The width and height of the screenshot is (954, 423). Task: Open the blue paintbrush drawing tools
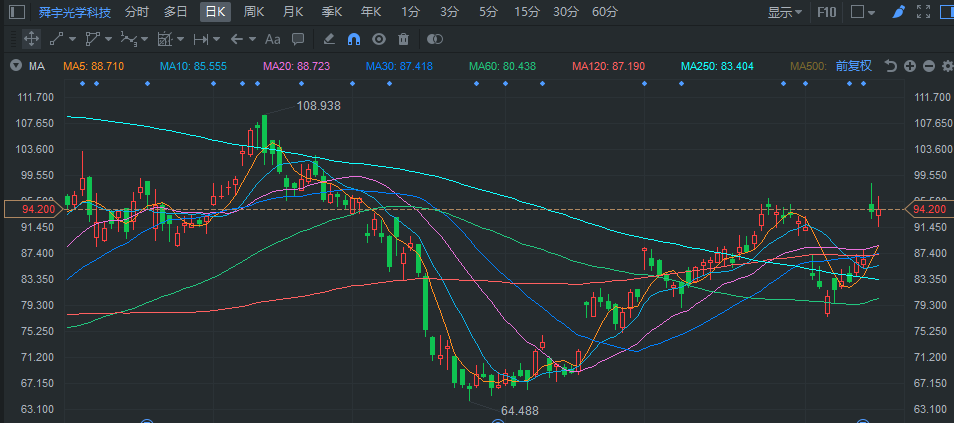pyautogui.click(x=898, y=12)
